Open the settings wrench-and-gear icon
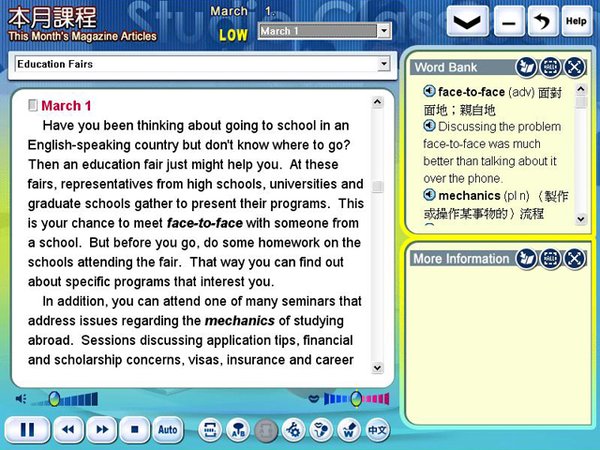The height and width of the screenshot is (450, 600). 293,430
